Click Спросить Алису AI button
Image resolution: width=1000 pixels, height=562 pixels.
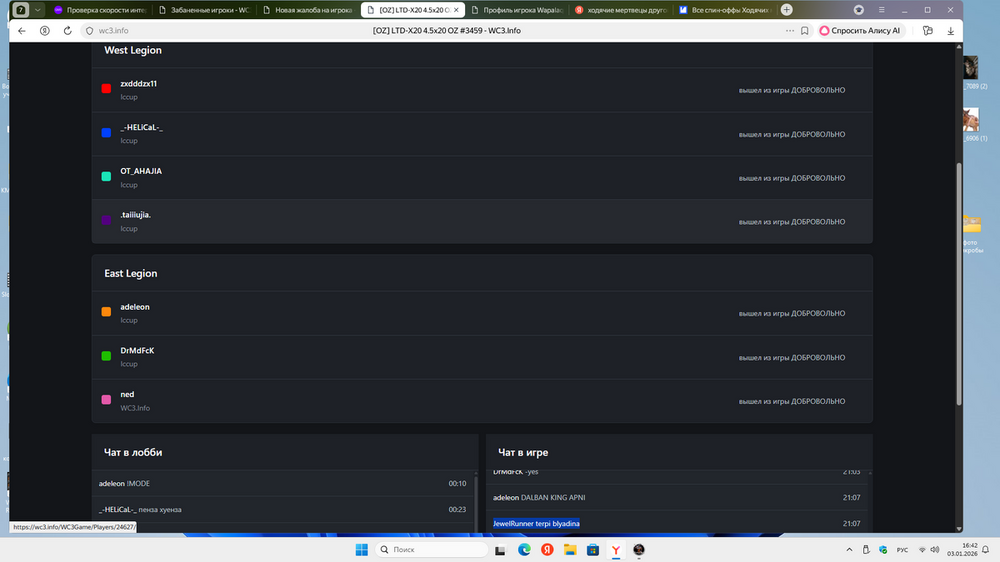click(x=860, y=31)
